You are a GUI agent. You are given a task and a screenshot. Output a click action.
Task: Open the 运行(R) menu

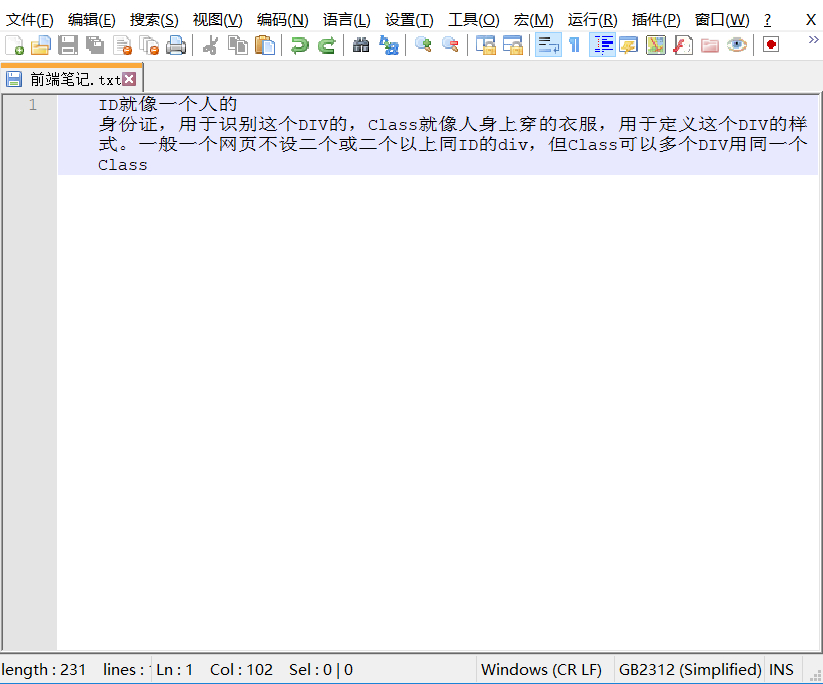click(x=593, y=20)
